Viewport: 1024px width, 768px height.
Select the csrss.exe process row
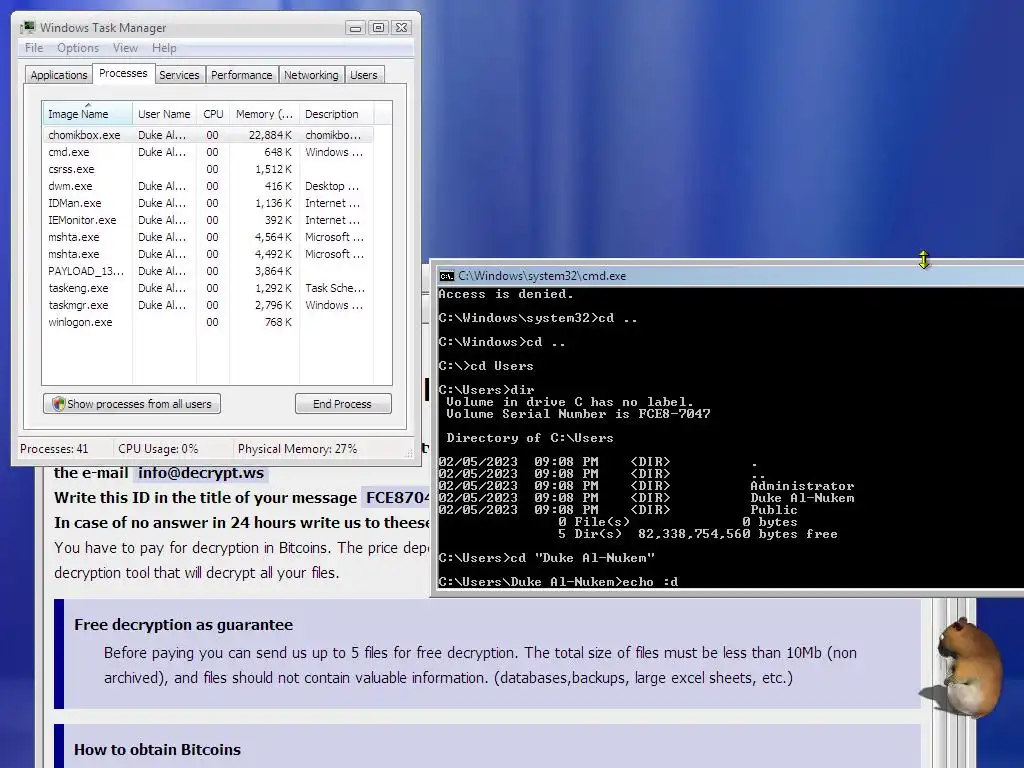(x=208, y=169)
